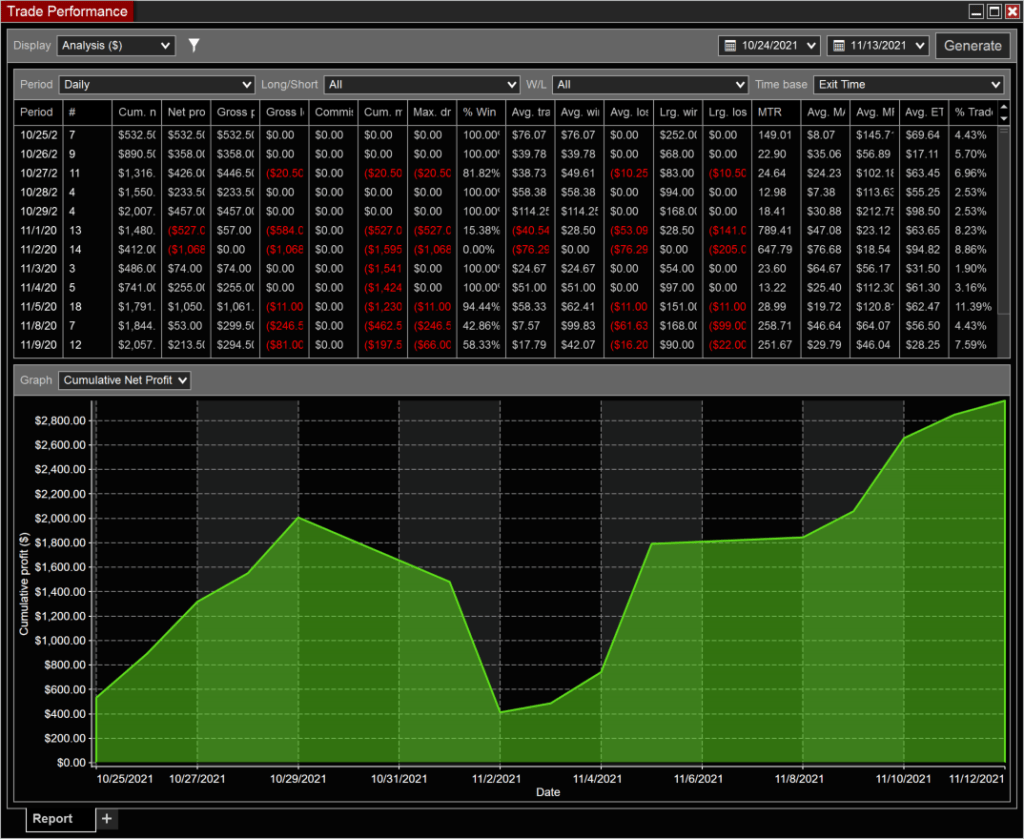The height and width of the screenshot is (839, 1024).
Task: Click the % Win column header
Action: click(x=481, y=112)
